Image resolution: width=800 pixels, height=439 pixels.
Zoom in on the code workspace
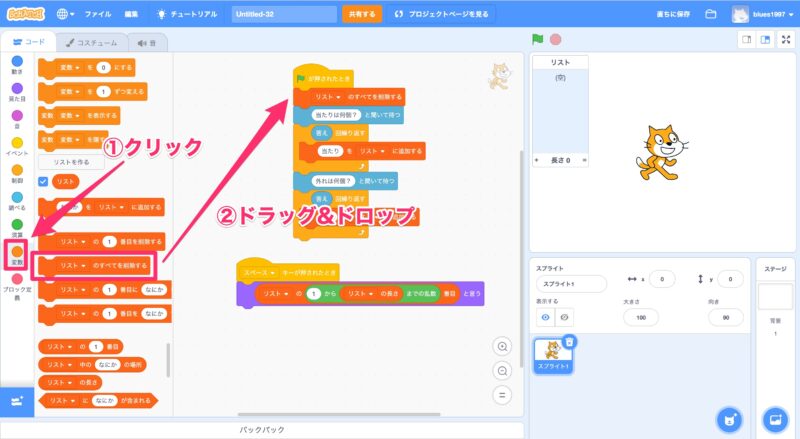point(502,346)
